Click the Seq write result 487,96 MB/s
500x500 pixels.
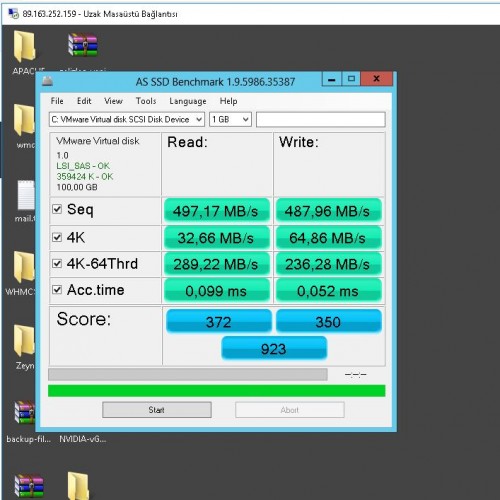(328, 211)
